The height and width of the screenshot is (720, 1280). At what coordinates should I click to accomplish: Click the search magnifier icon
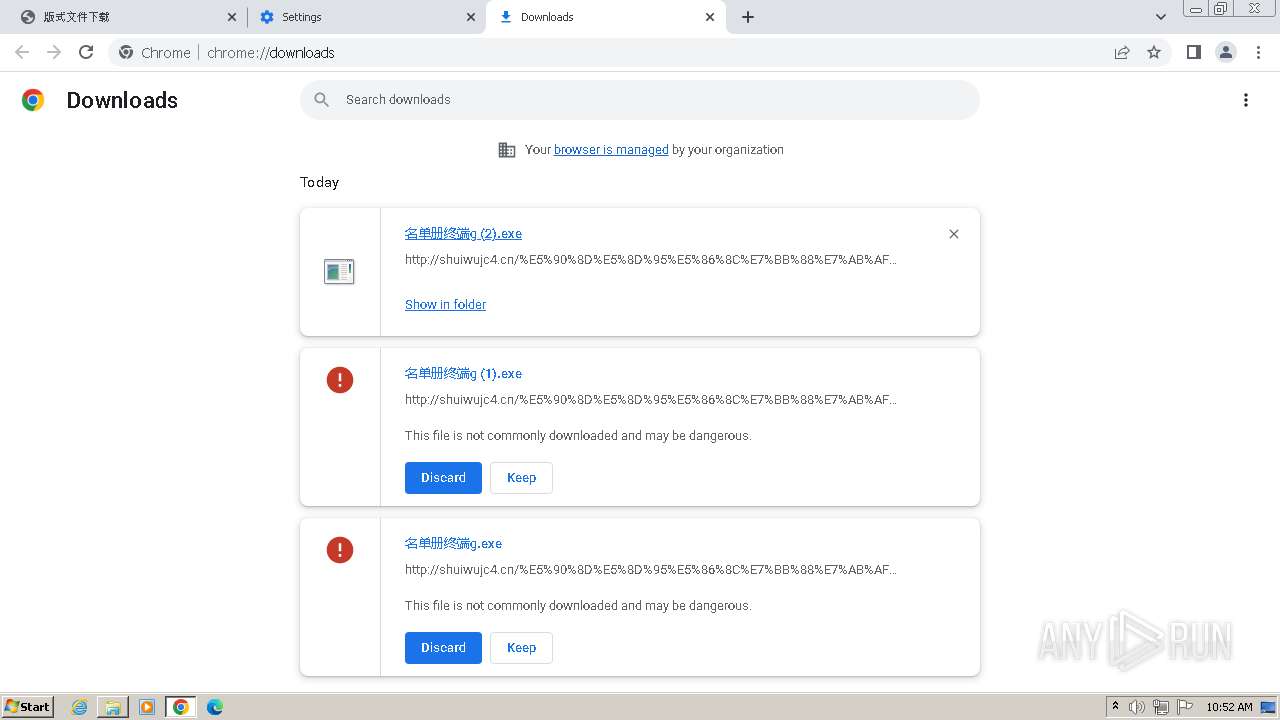point(321,99)
